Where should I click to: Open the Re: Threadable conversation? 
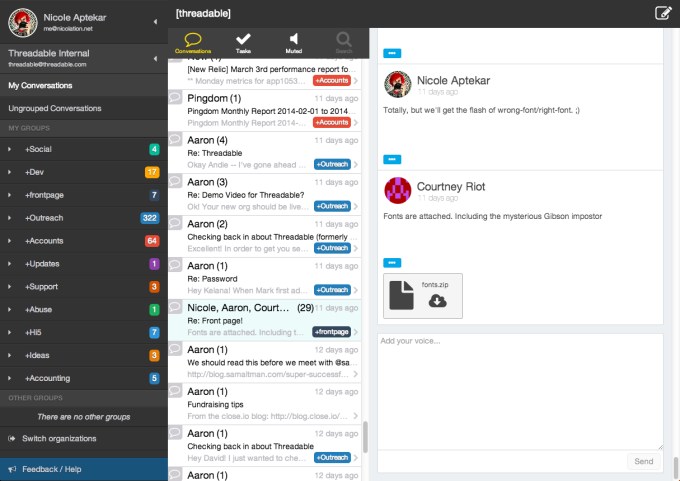(265, 153)
